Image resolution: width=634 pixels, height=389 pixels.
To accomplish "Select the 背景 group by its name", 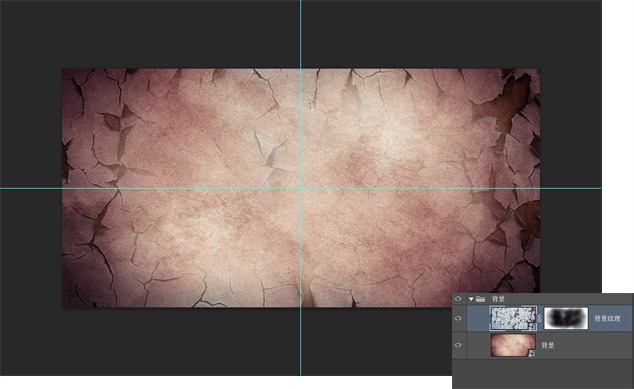I will pos(498,299).
